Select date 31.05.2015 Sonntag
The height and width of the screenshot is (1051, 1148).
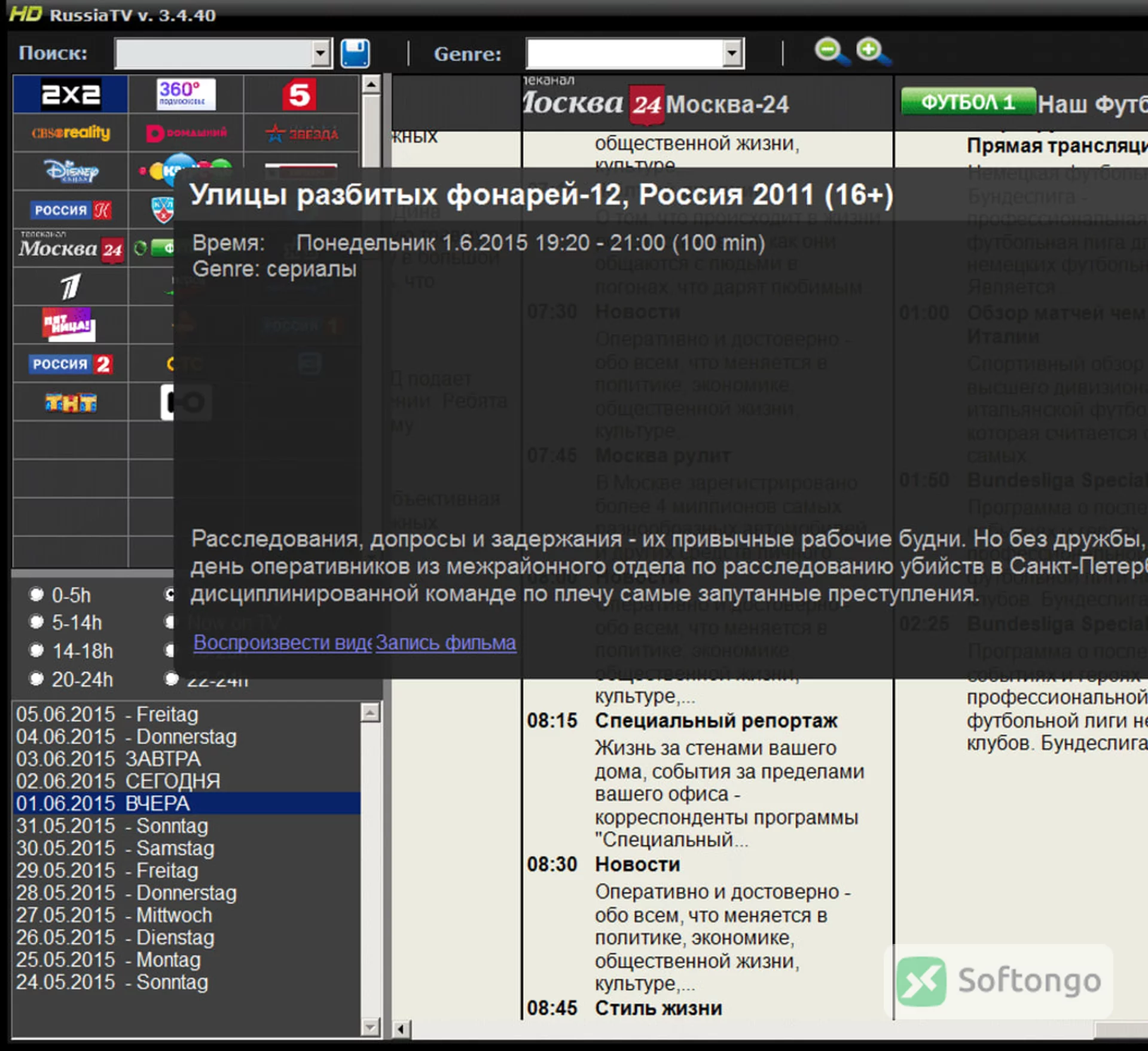[x=187, y=825]
